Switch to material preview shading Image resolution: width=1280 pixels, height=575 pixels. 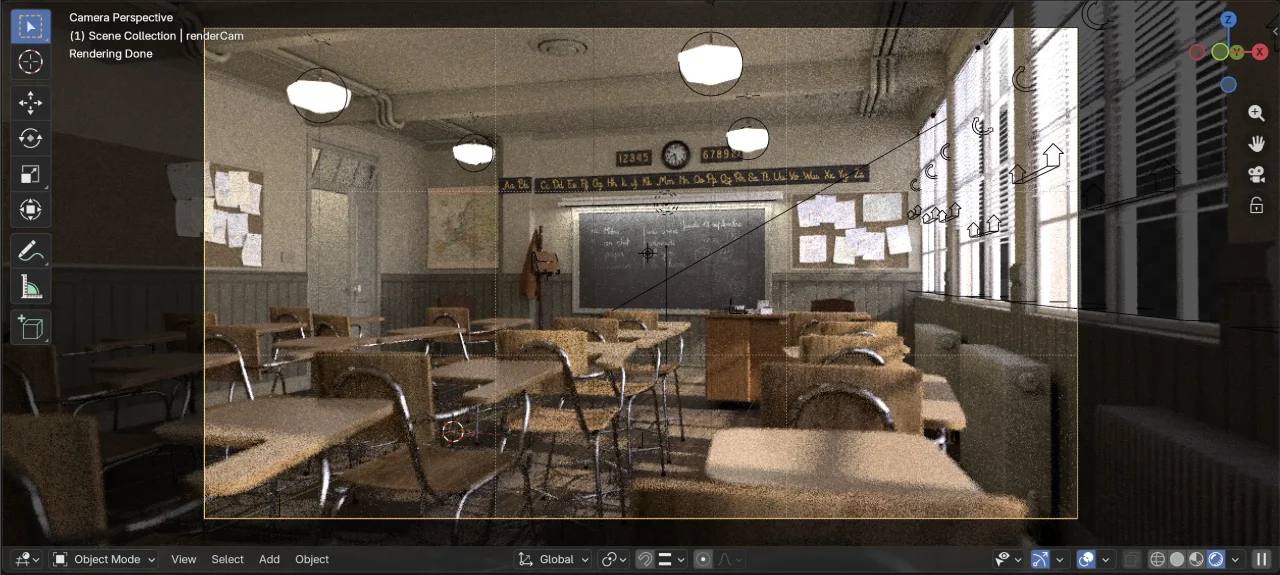click(1196, 559)
